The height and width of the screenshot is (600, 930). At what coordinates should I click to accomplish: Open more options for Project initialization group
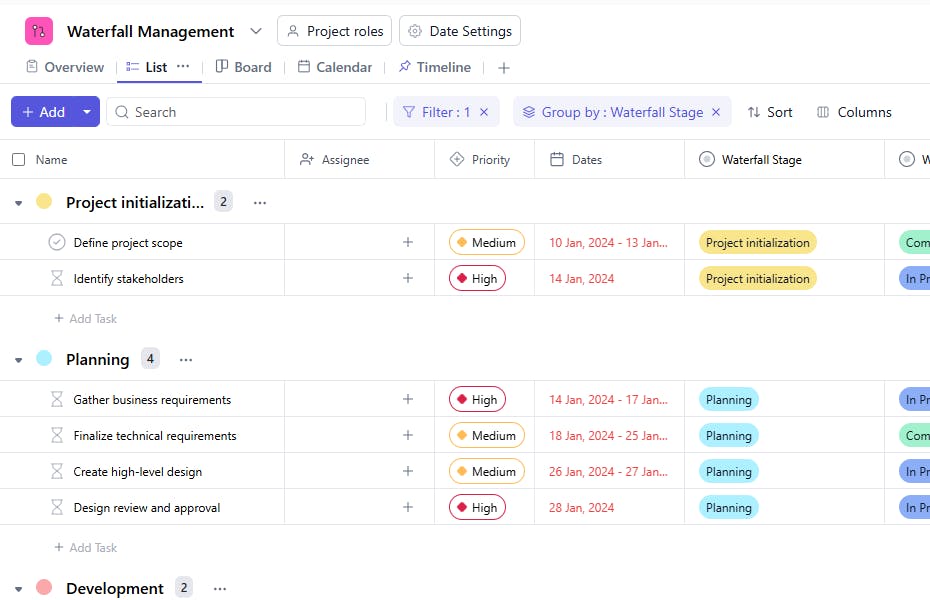coord(260,202)
